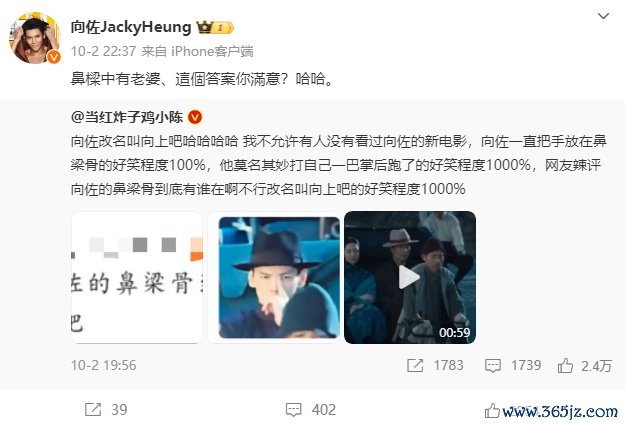Click the quoted post text body

point(339,165)
